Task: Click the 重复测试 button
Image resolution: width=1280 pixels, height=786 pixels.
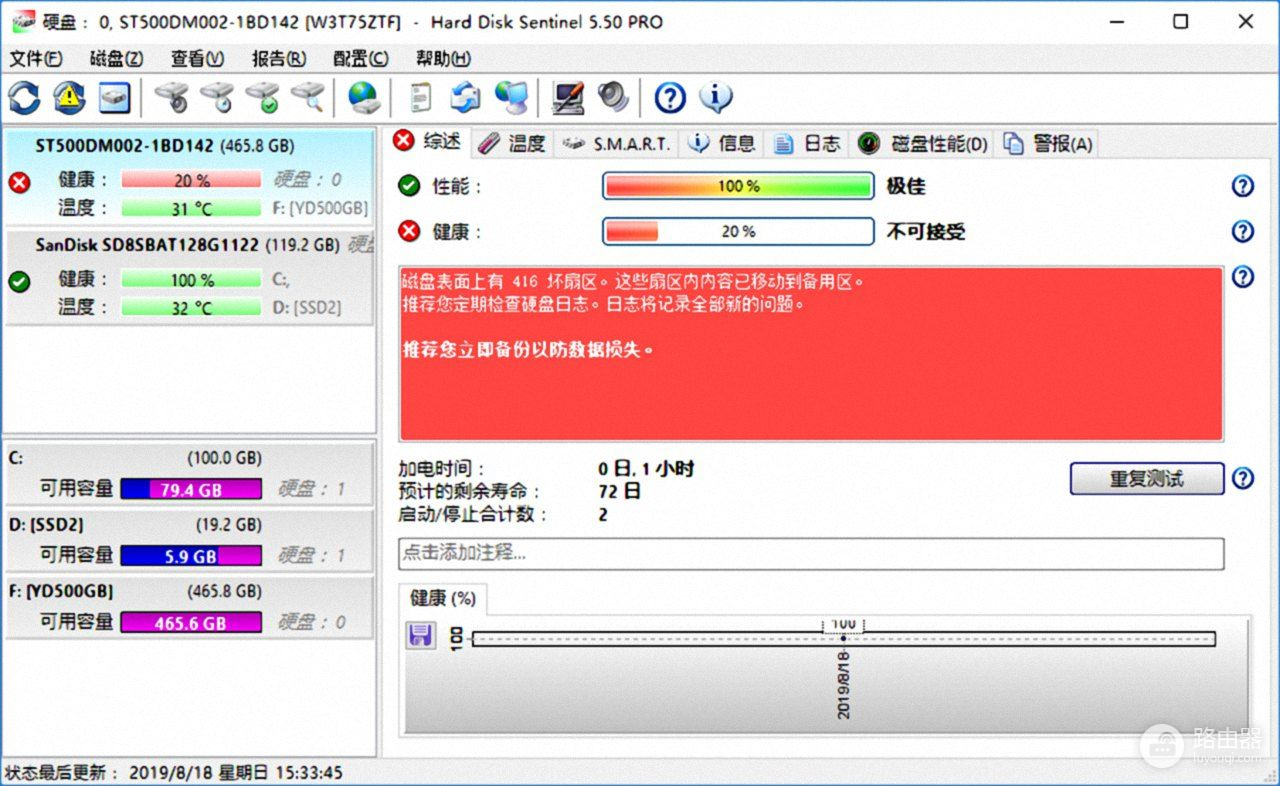Action: point(1147,478)
